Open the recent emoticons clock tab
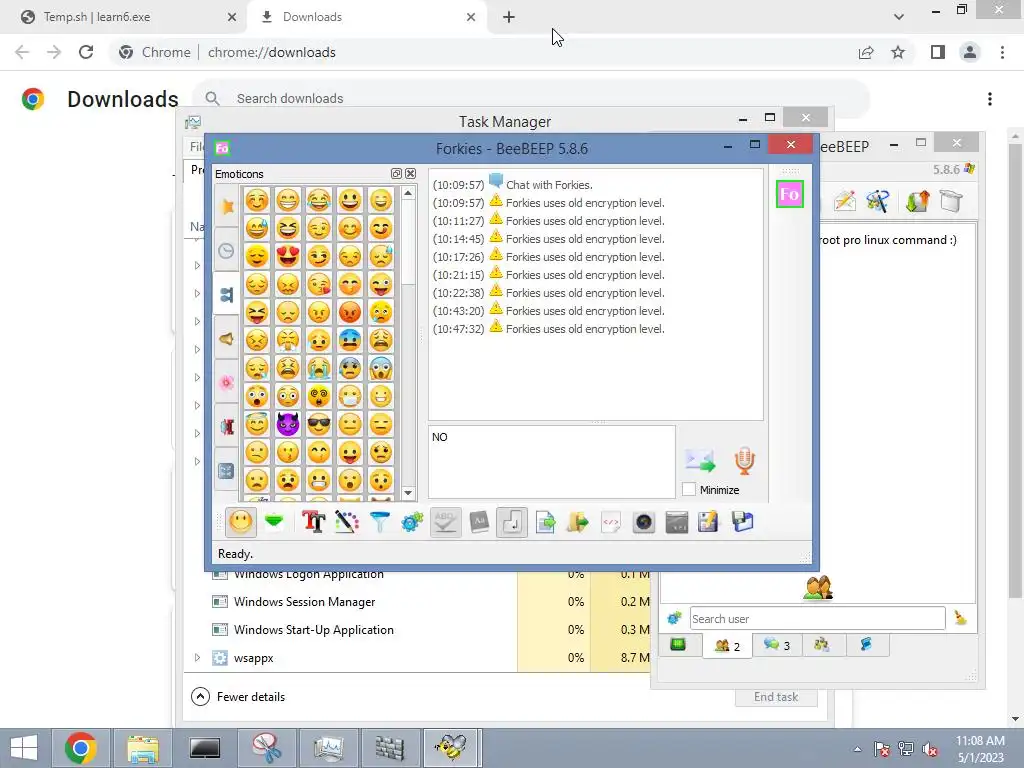Screen dimensions: 1024x768 click(227, 250)
